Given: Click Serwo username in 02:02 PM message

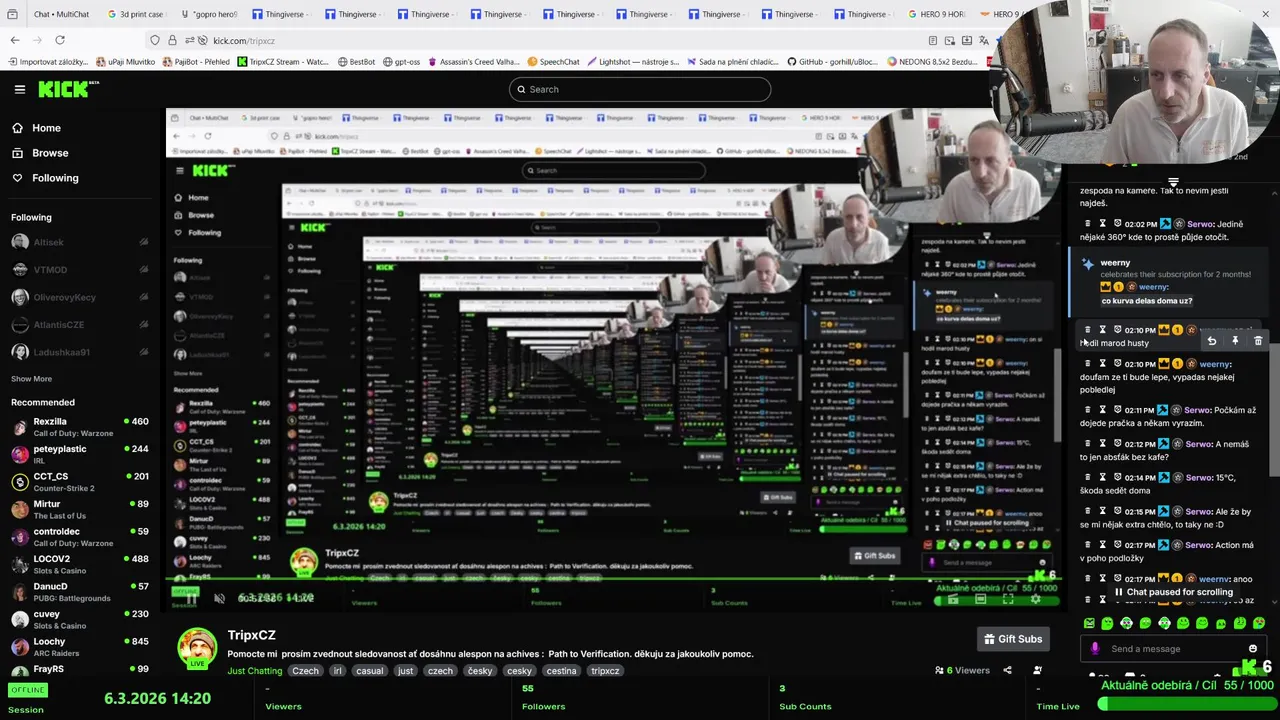Looking at the screenshot, I should (1201, 224).
